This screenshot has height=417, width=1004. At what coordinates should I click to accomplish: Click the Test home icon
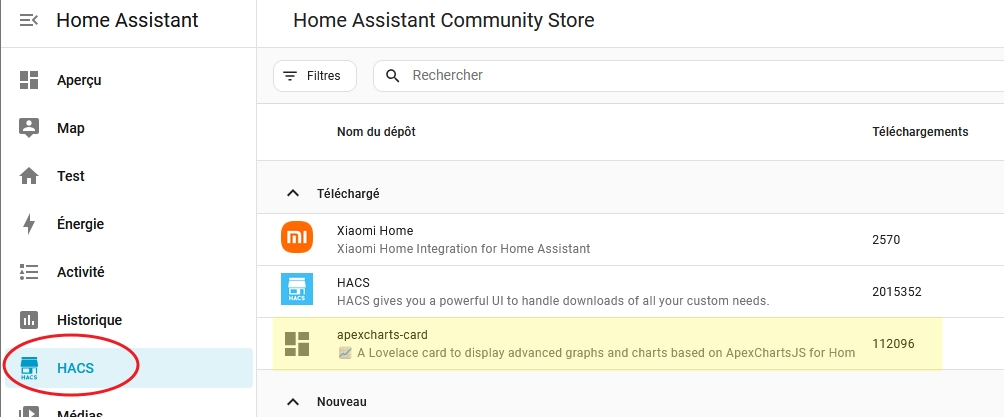tap(29, 176)
